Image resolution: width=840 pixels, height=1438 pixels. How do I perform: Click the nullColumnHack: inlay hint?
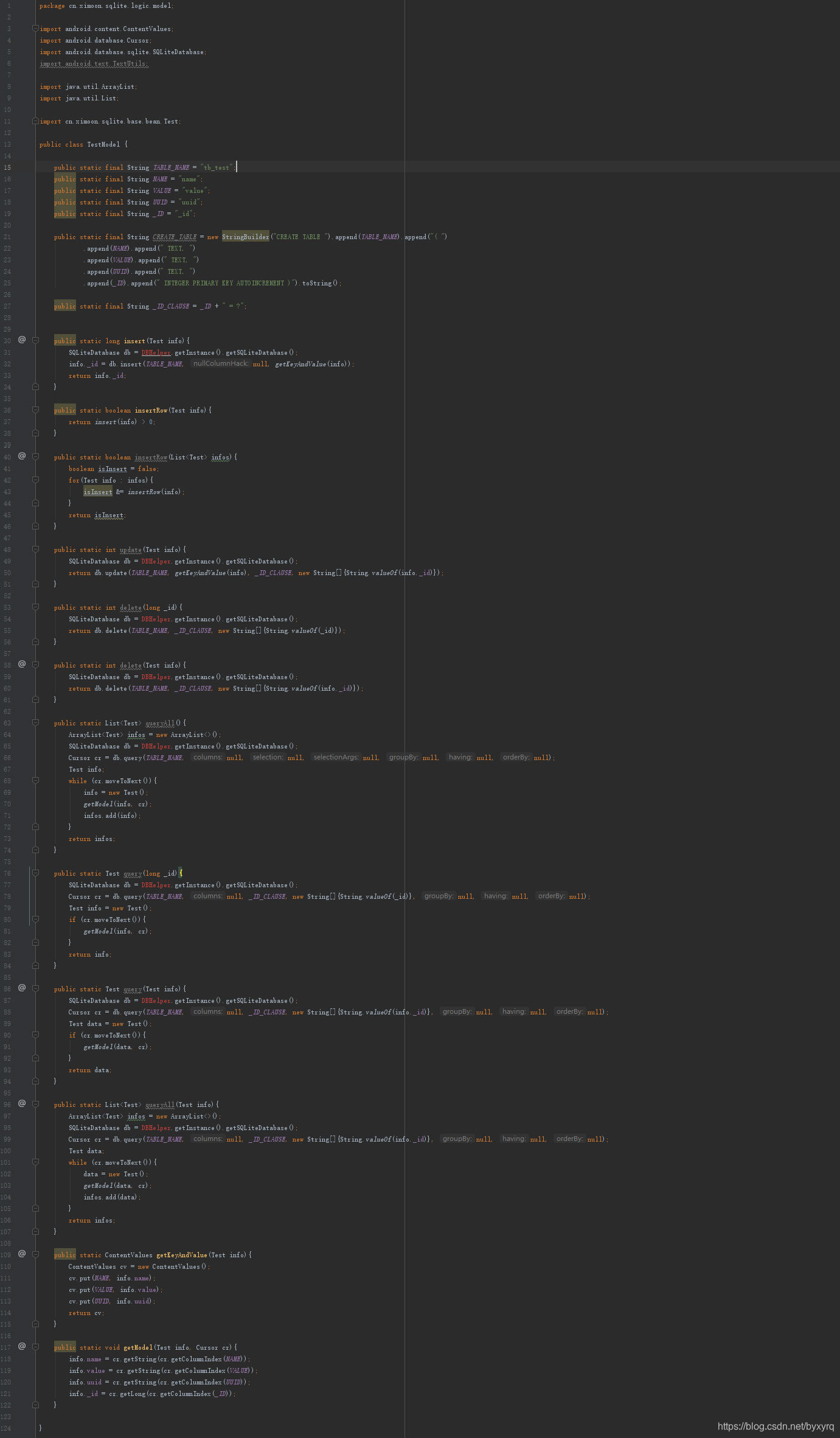pos(221,363)
